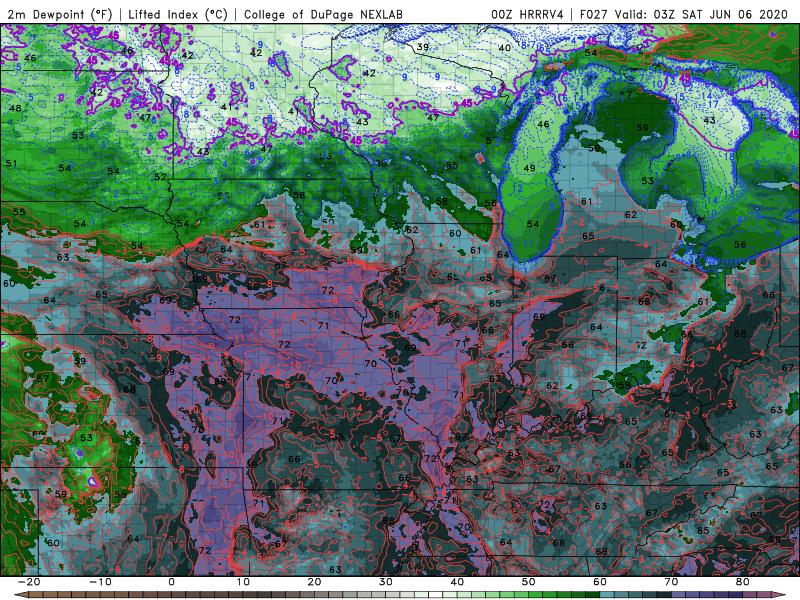The width and height of the screenshot is (800, 600).
Task: Click the 20 label on the color scale
Action: (314, 582)
